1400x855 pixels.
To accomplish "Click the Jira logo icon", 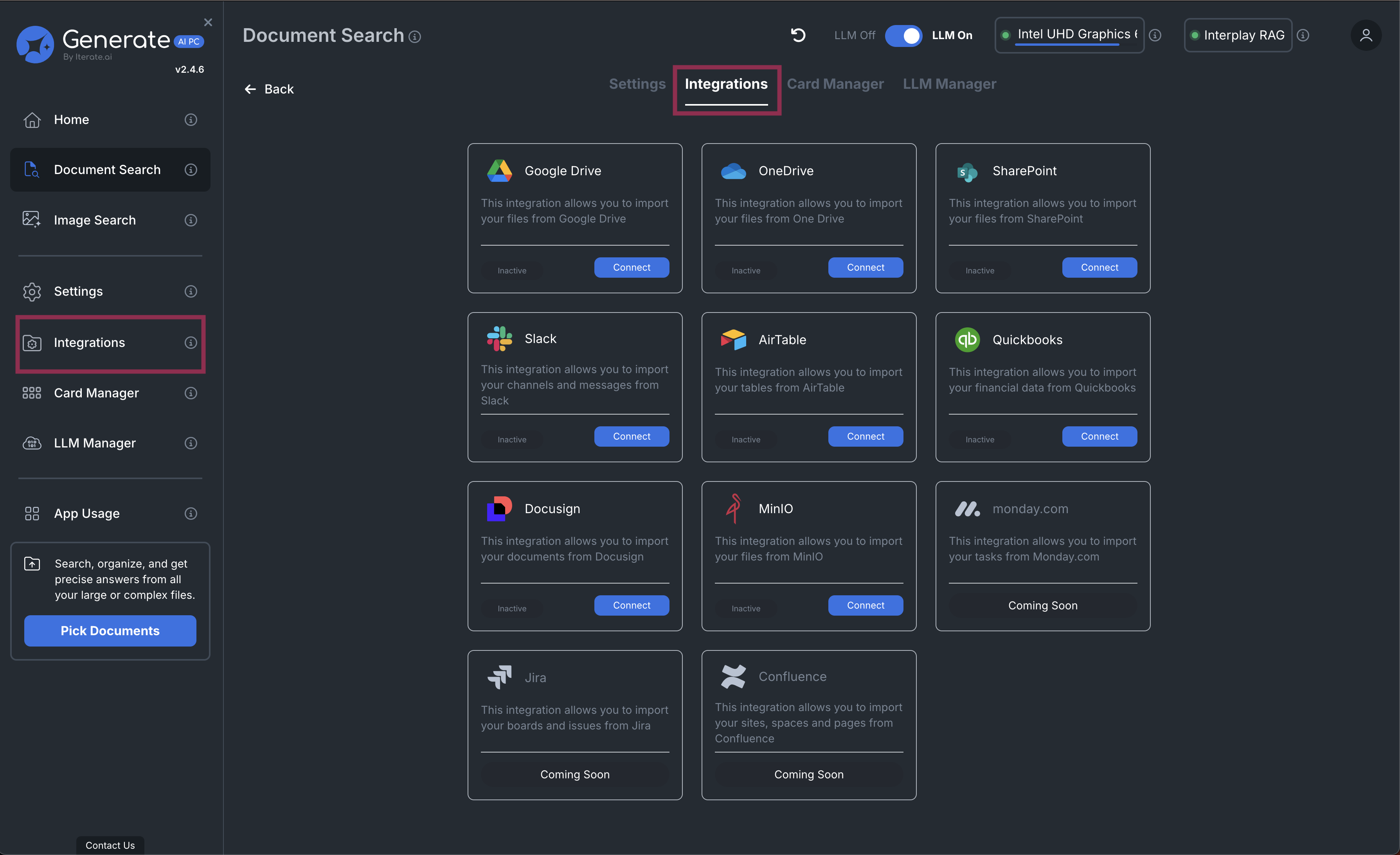I will 499,677.
